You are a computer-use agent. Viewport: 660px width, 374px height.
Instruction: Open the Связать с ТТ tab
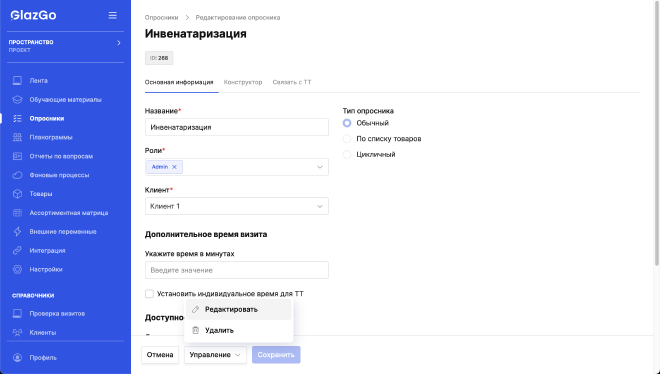tap(292, 82)
